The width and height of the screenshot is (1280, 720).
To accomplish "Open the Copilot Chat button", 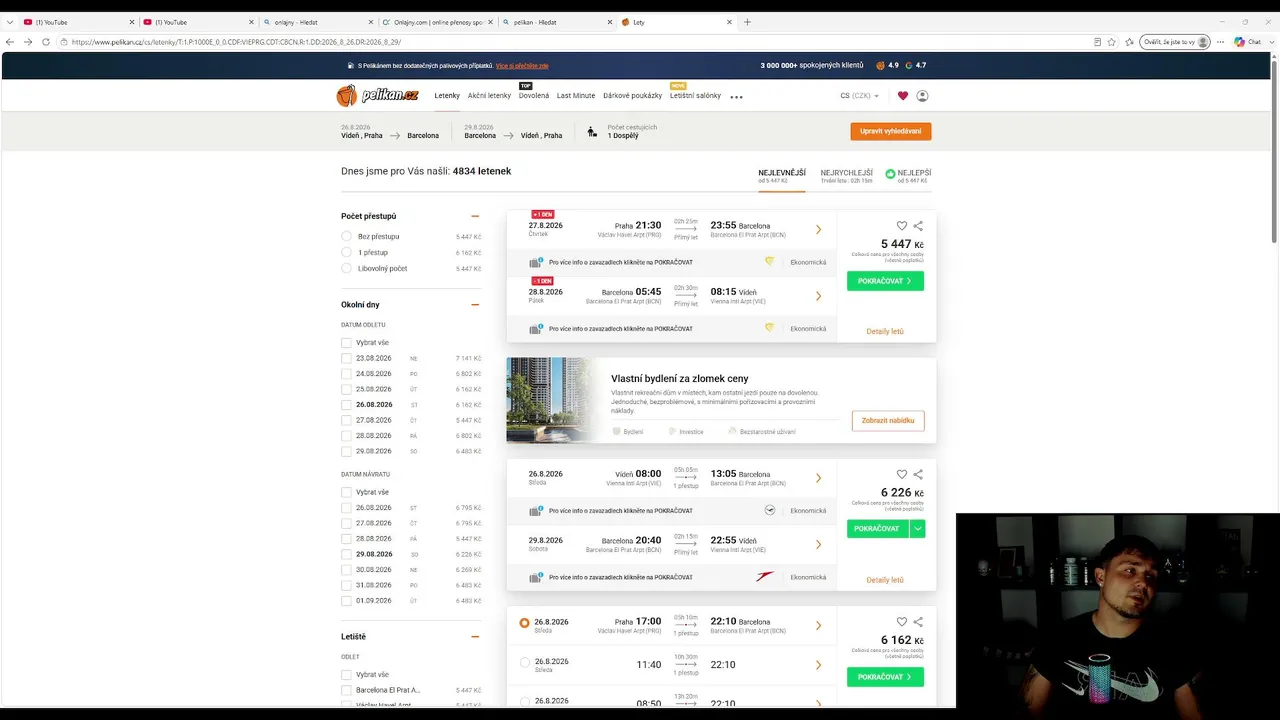I will [x=1247, y=42].
